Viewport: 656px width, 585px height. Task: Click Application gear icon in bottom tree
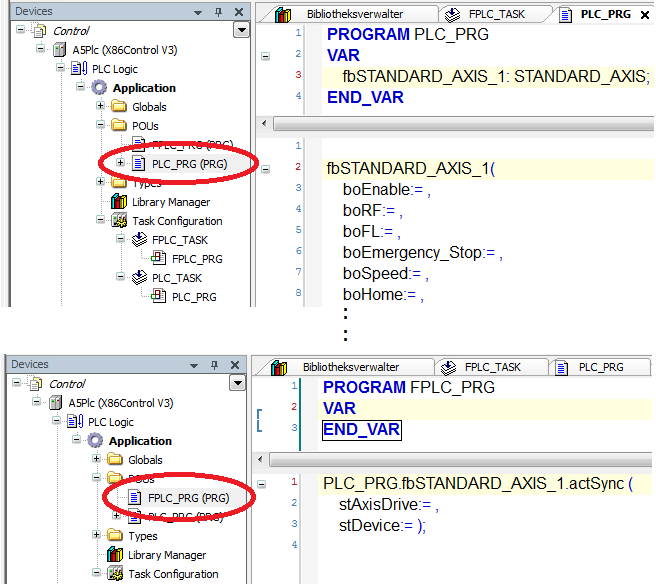coord(96,441)
